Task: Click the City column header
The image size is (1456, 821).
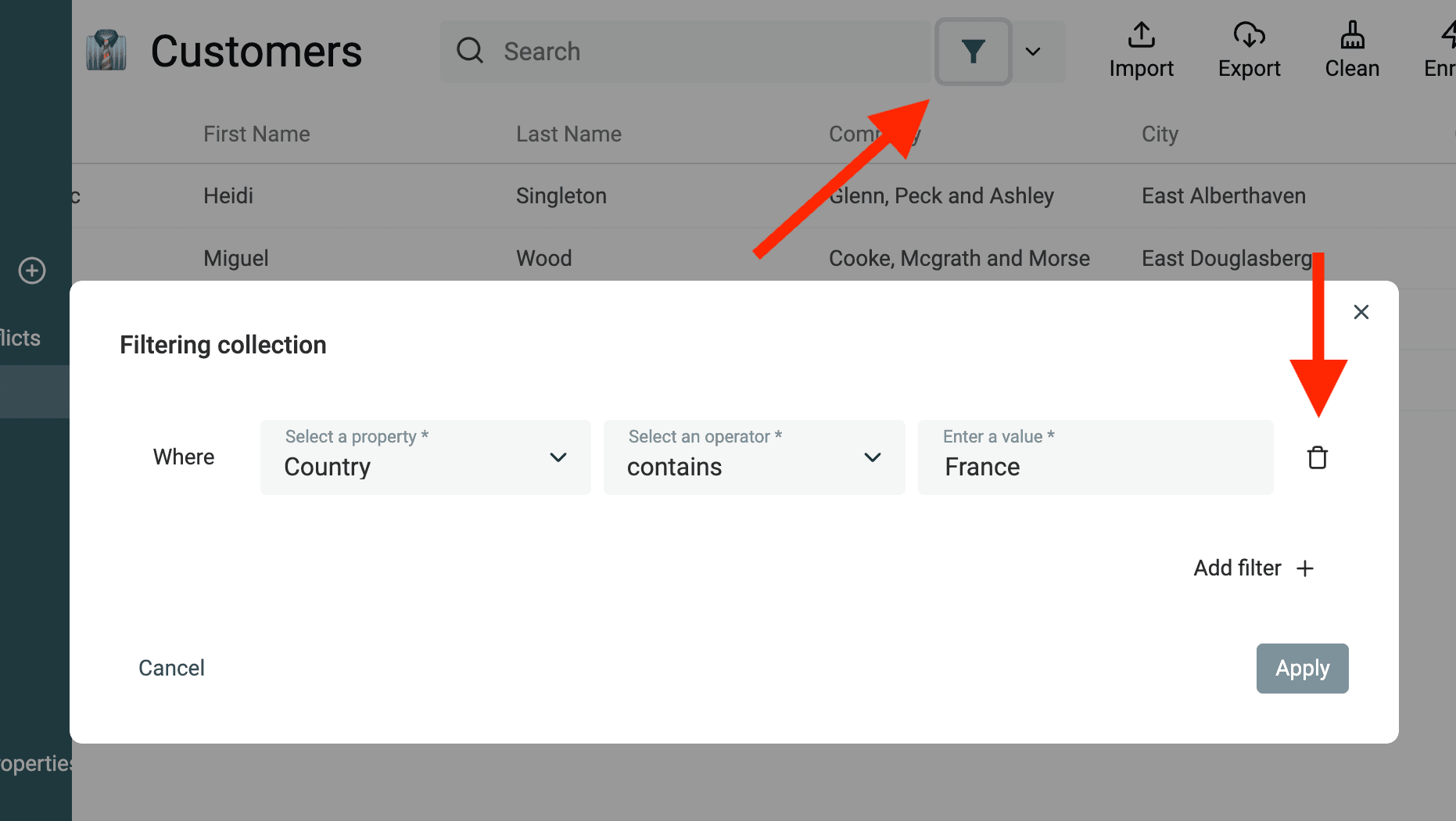Action: tap(1160, 134)
